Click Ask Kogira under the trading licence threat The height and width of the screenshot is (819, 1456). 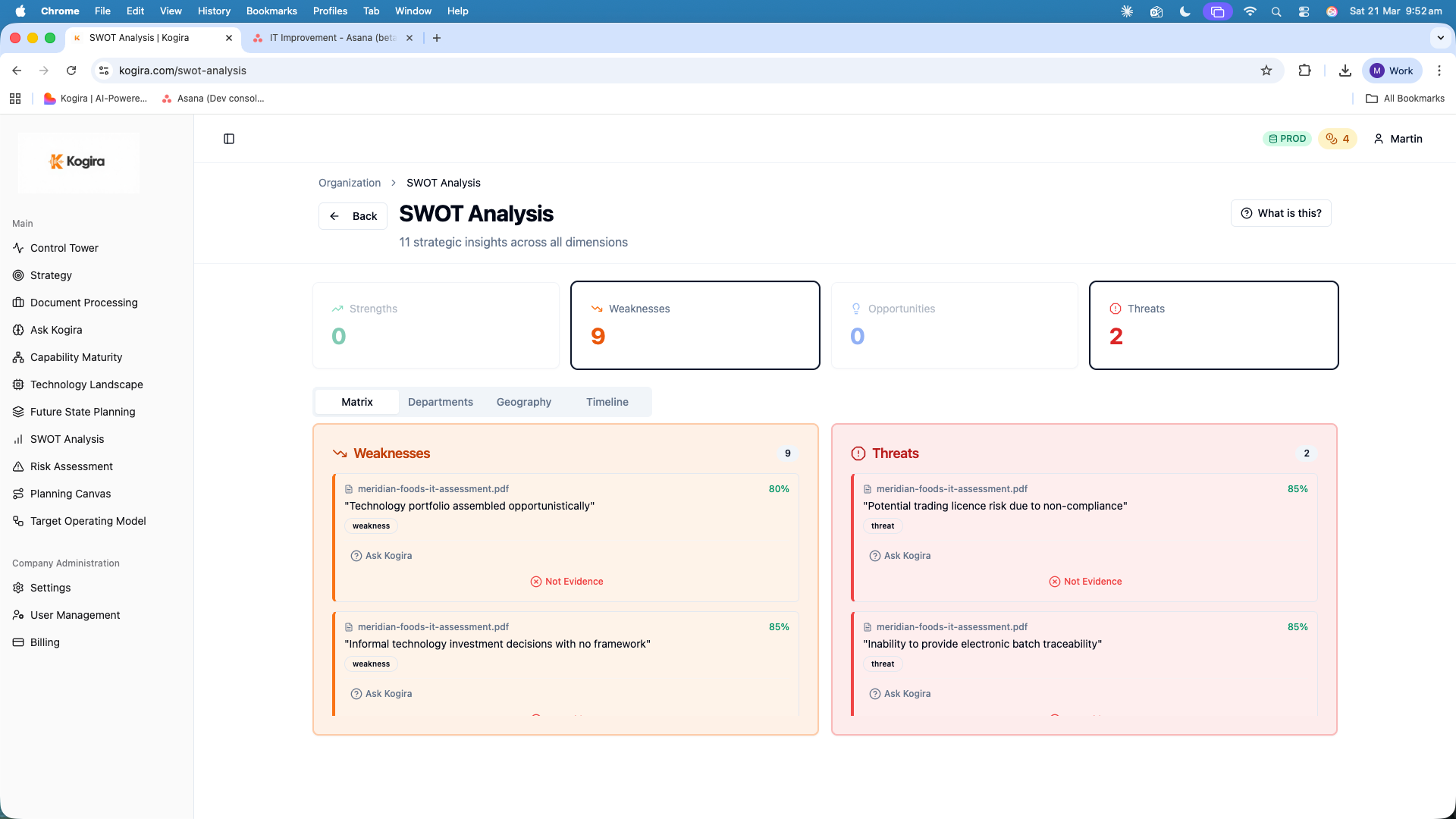click(899, 555)
